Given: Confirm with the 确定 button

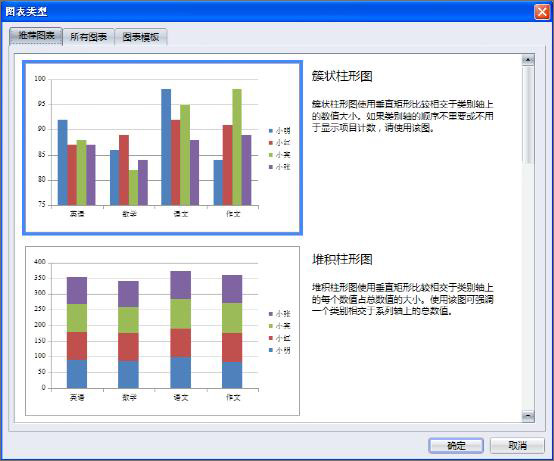Looking at the screenshot, I should [x=456, y=445].
